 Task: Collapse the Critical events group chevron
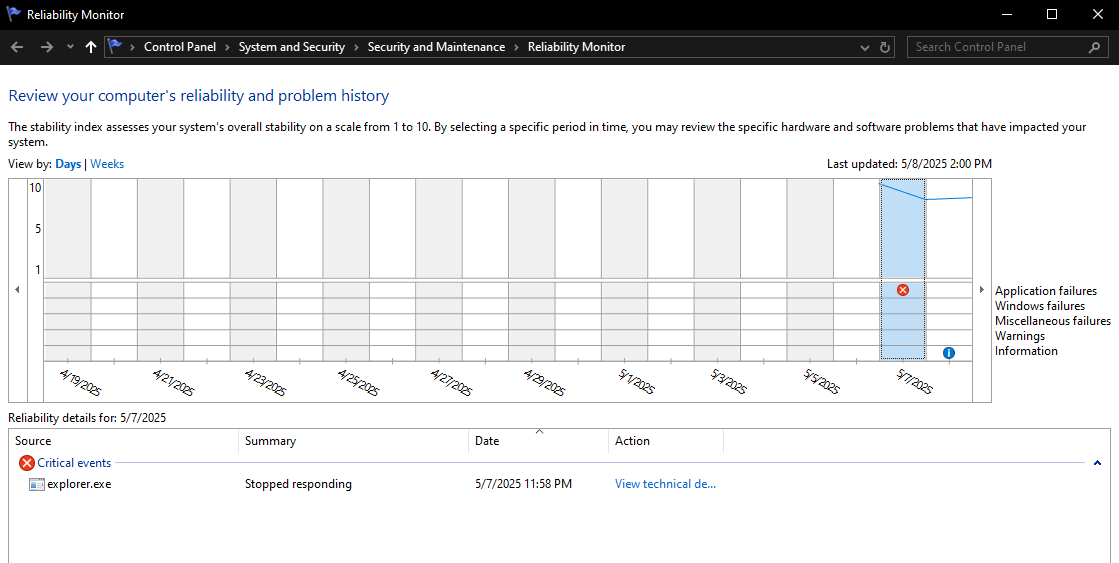(1098, 463)
